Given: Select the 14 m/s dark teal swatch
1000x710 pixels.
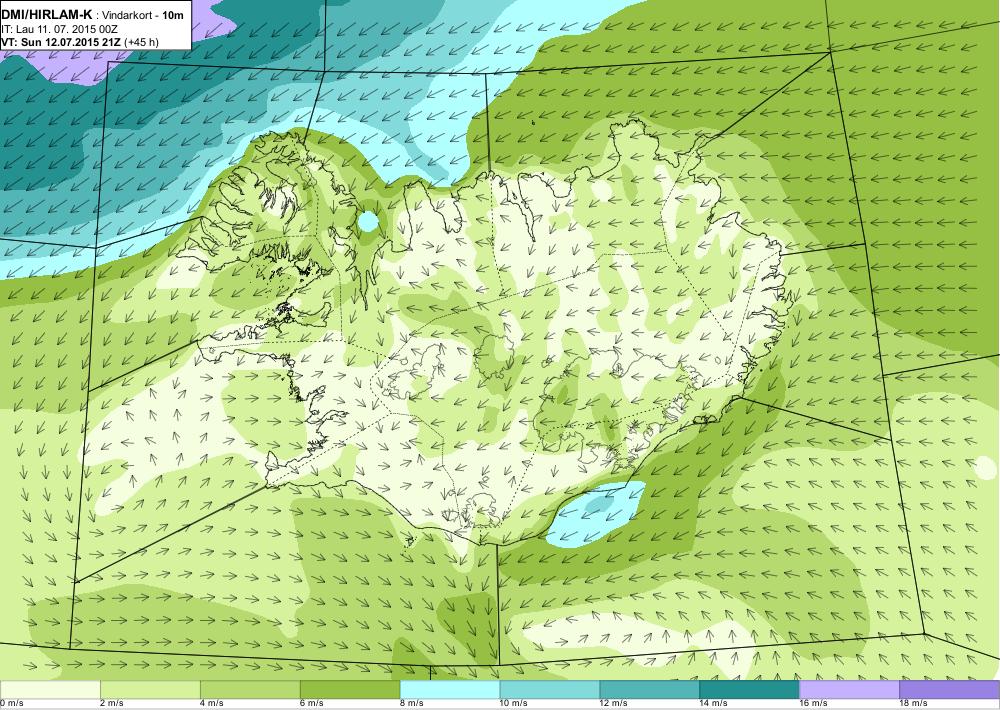Looking at the screenshot, I should click(x=749, y=690).
